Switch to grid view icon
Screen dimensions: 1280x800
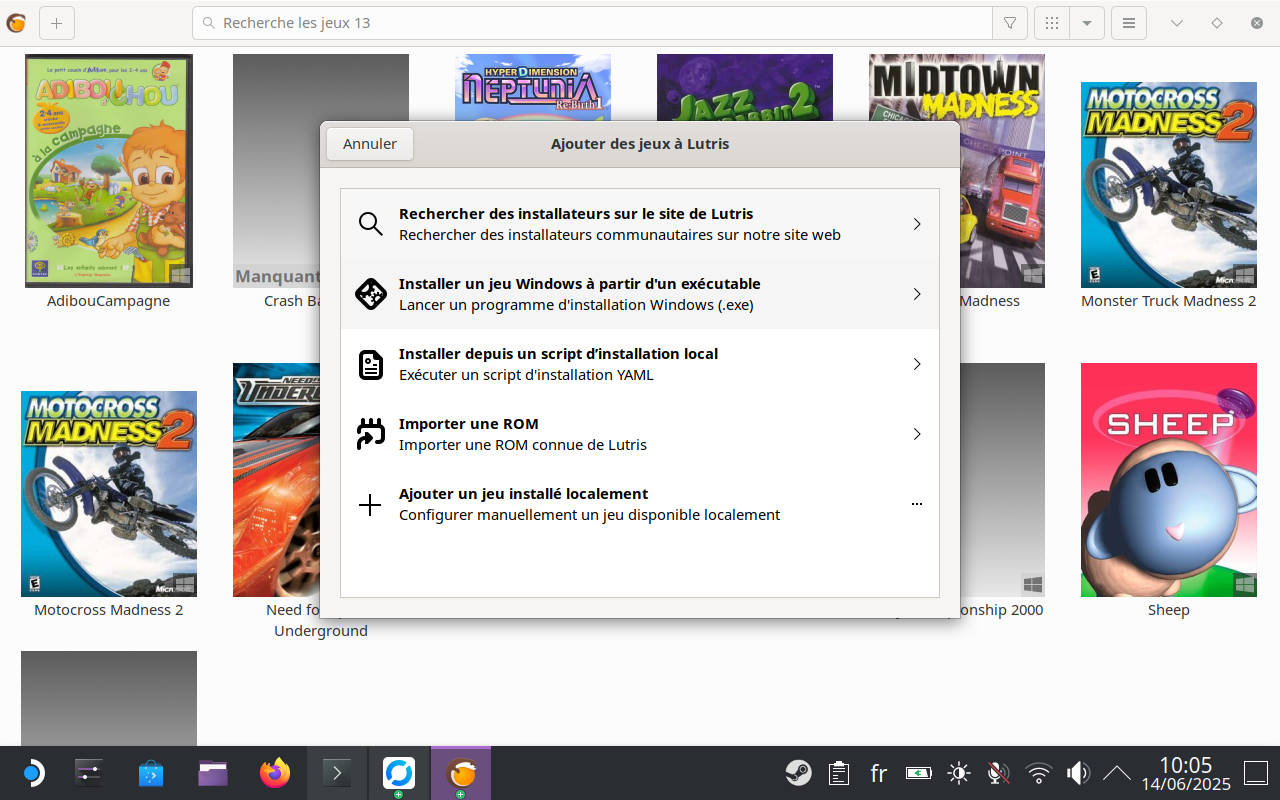tap(1052, 23)
